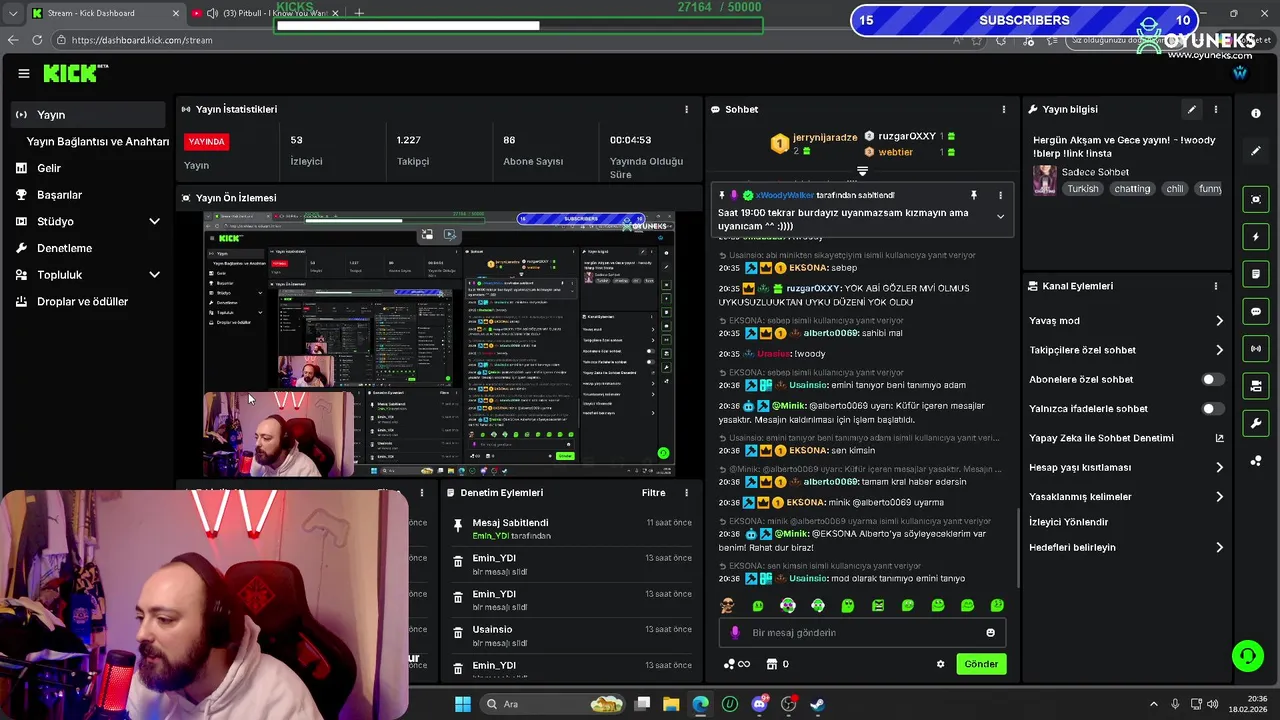Screen dimensions: 1280x720
Task: Open the green headset support button
Action: coord(1247,656)
